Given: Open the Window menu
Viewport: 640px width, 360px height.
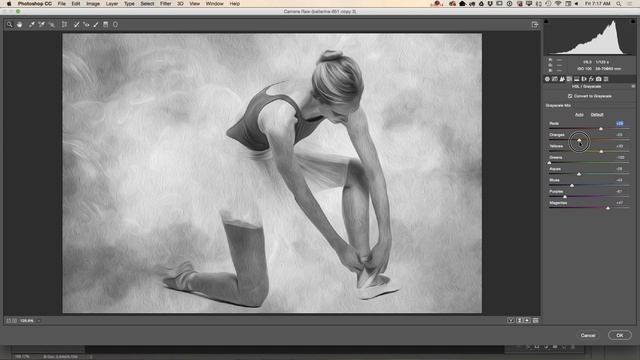Looking at the screenshot, I should (214, 4).
